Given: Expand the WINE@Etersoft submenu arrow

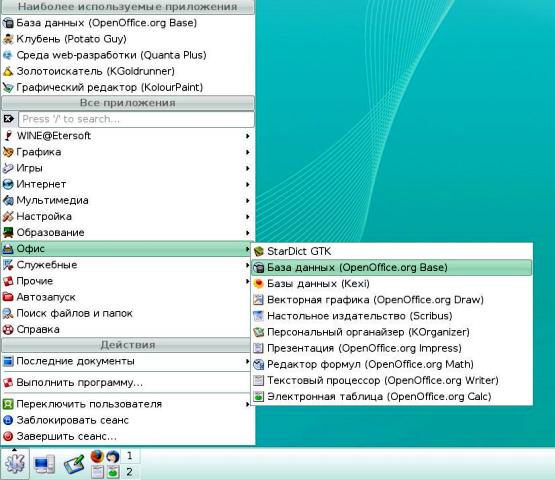Looking at the screenshot, I should (x=248, y=136).
